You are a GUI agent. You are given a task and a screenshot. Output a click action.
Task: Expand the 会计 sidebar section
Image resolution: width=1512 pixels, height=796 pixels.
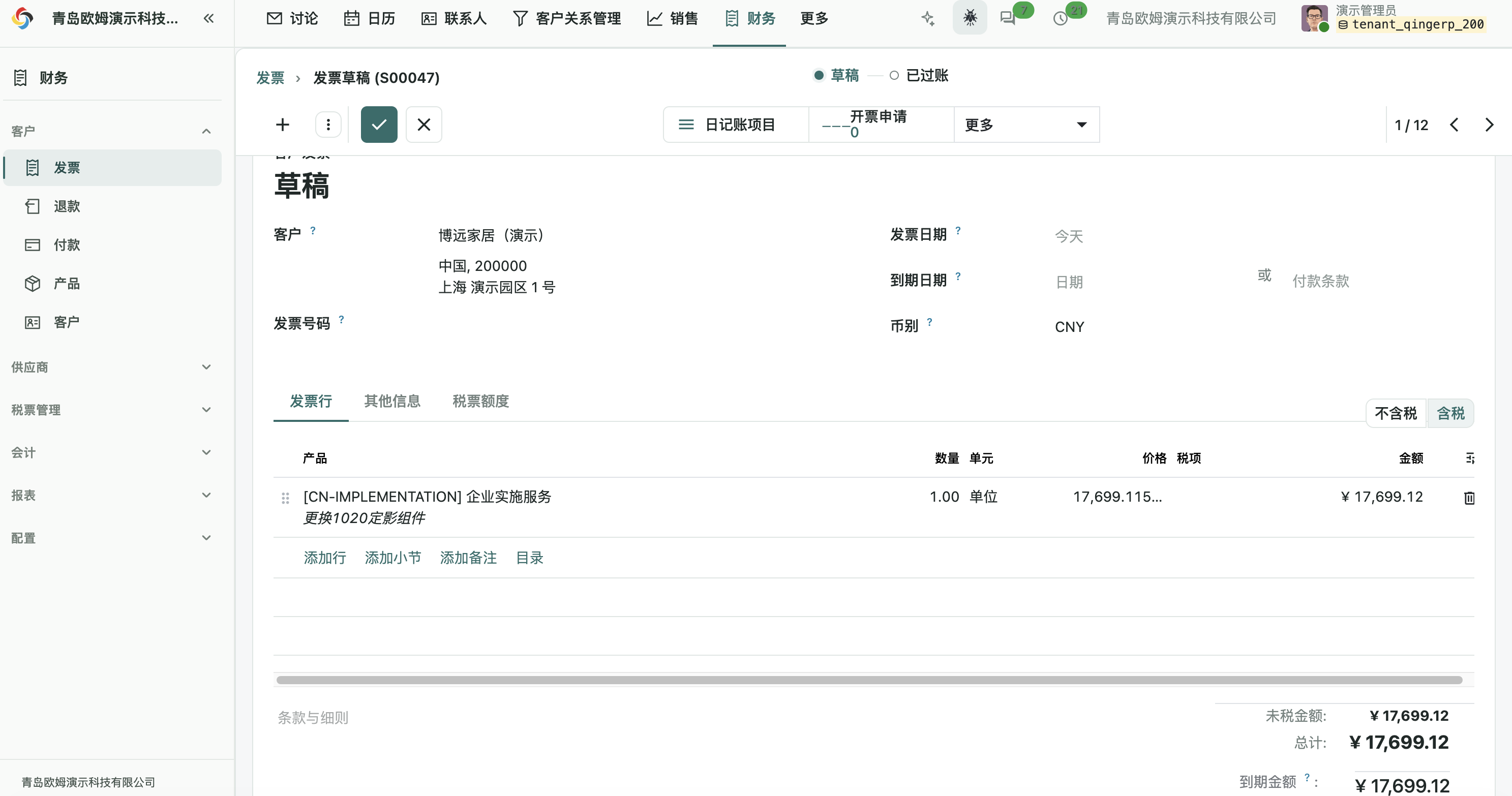pos(111,452)
